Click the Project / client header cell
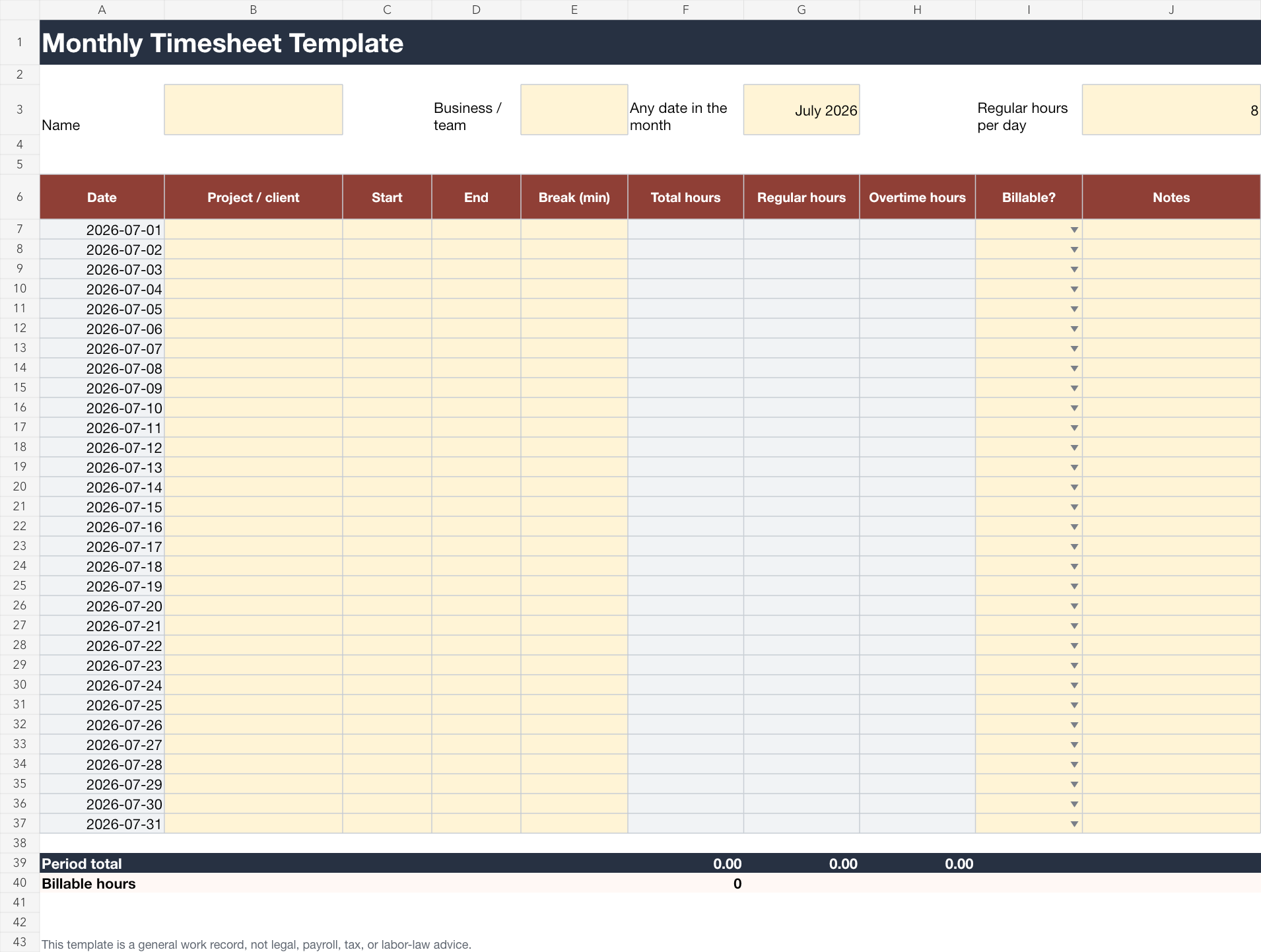This screenshot has width=1261, height=952. click(254, 197)
